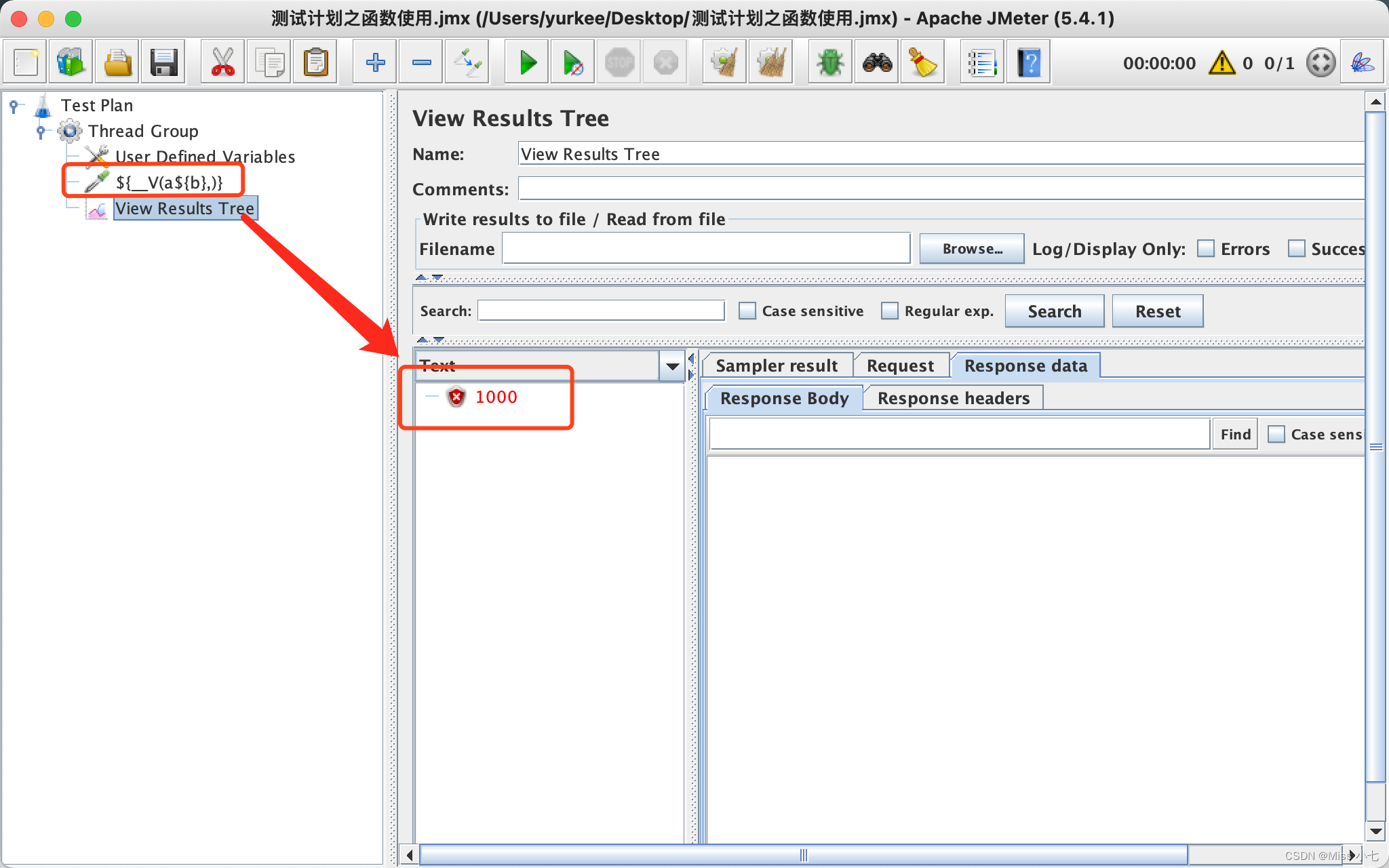
Task: Clear results with single broom icon
Action: pyautogui.click(x=725, y=63)
